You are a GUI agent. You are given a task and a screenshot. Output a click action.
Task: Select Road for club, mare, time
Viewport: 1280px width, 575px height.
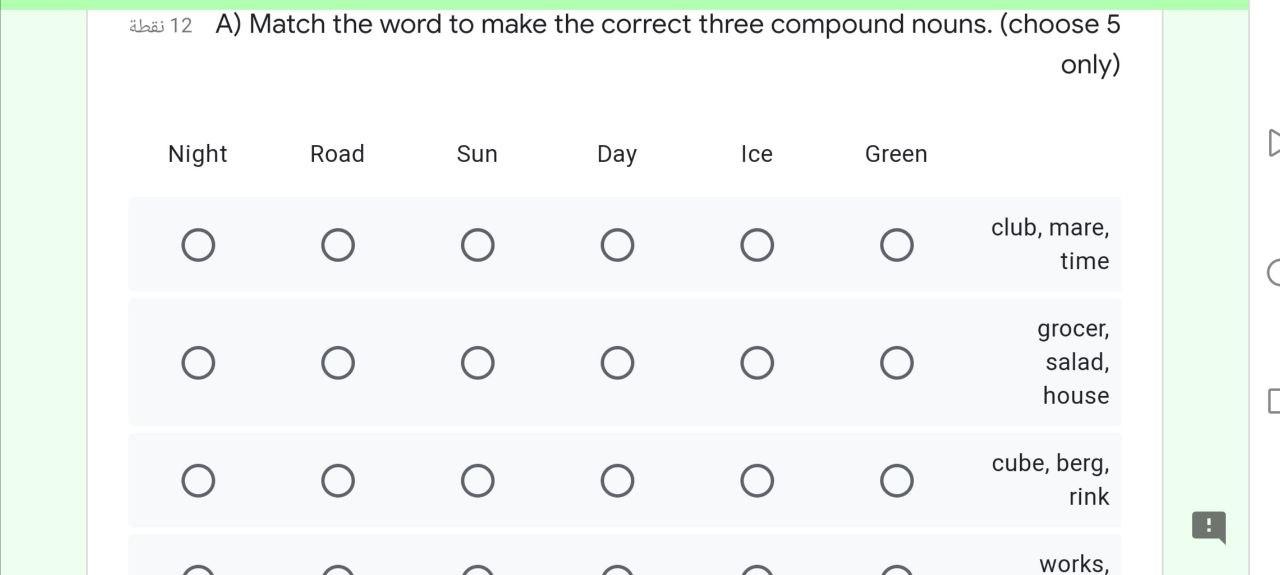coord(338,245)
